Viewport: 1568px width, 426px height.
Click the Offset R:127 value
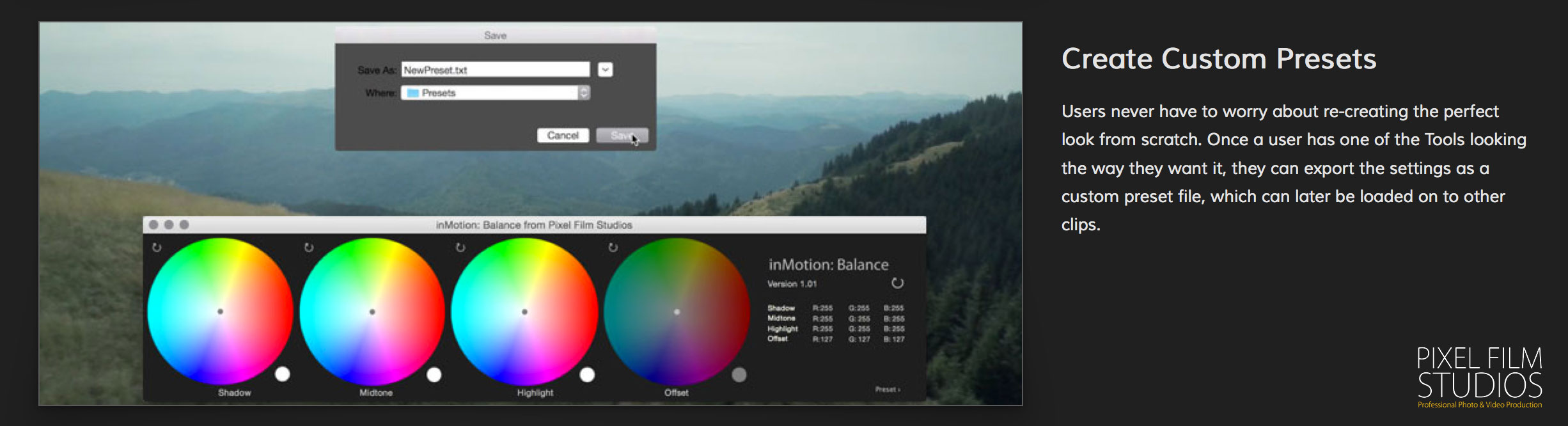[x=822, y=339]
